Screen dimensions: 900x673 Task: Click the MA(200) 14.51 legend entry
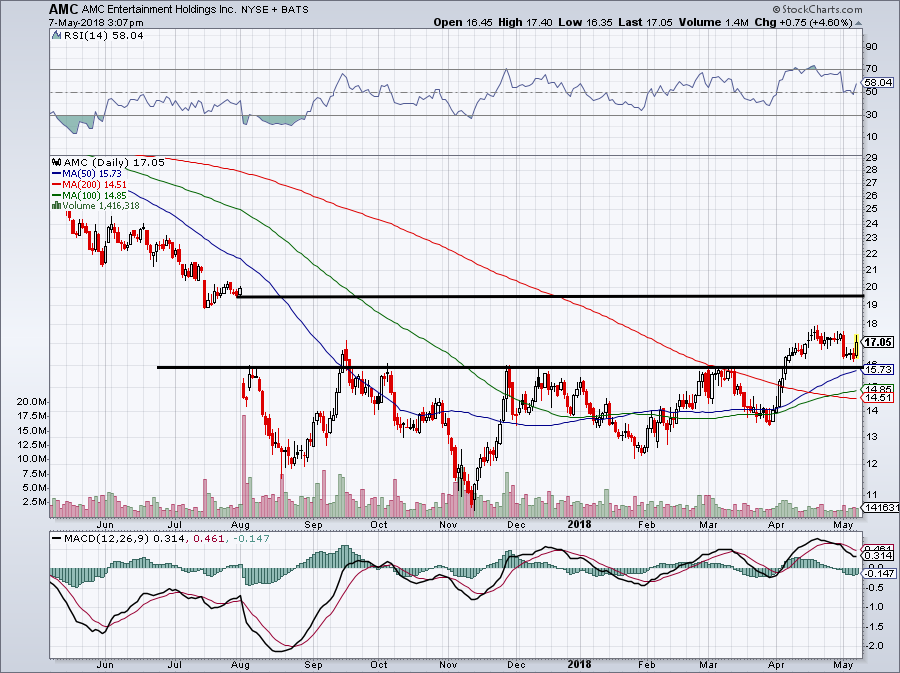click(94, 184)
